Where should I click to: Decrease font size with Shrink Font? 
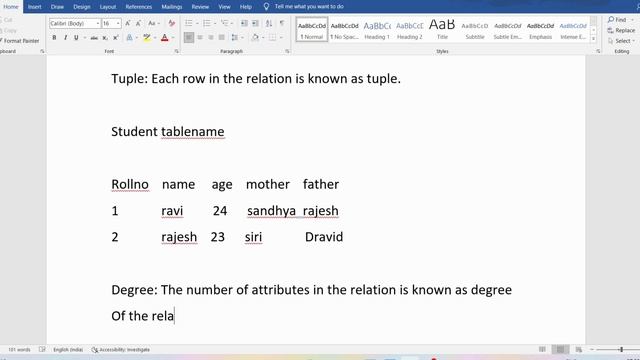click(x=138, y=24)
